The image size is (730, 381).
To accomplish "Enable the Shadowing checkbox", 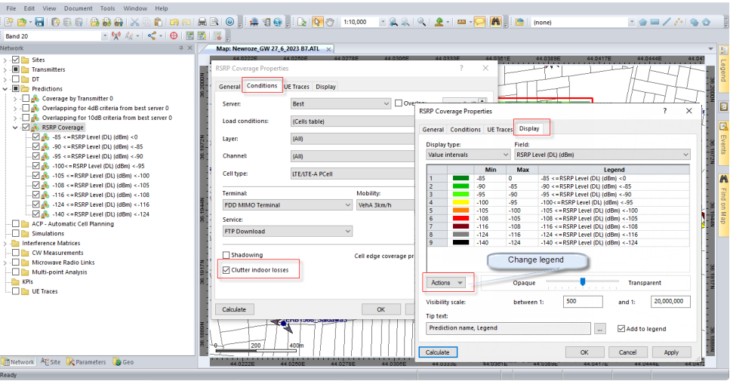I will click(226, 255).
